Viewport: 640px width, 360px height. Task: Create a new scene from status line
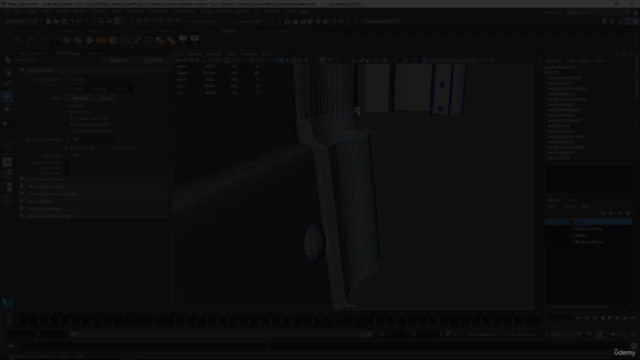click(48, 21)
